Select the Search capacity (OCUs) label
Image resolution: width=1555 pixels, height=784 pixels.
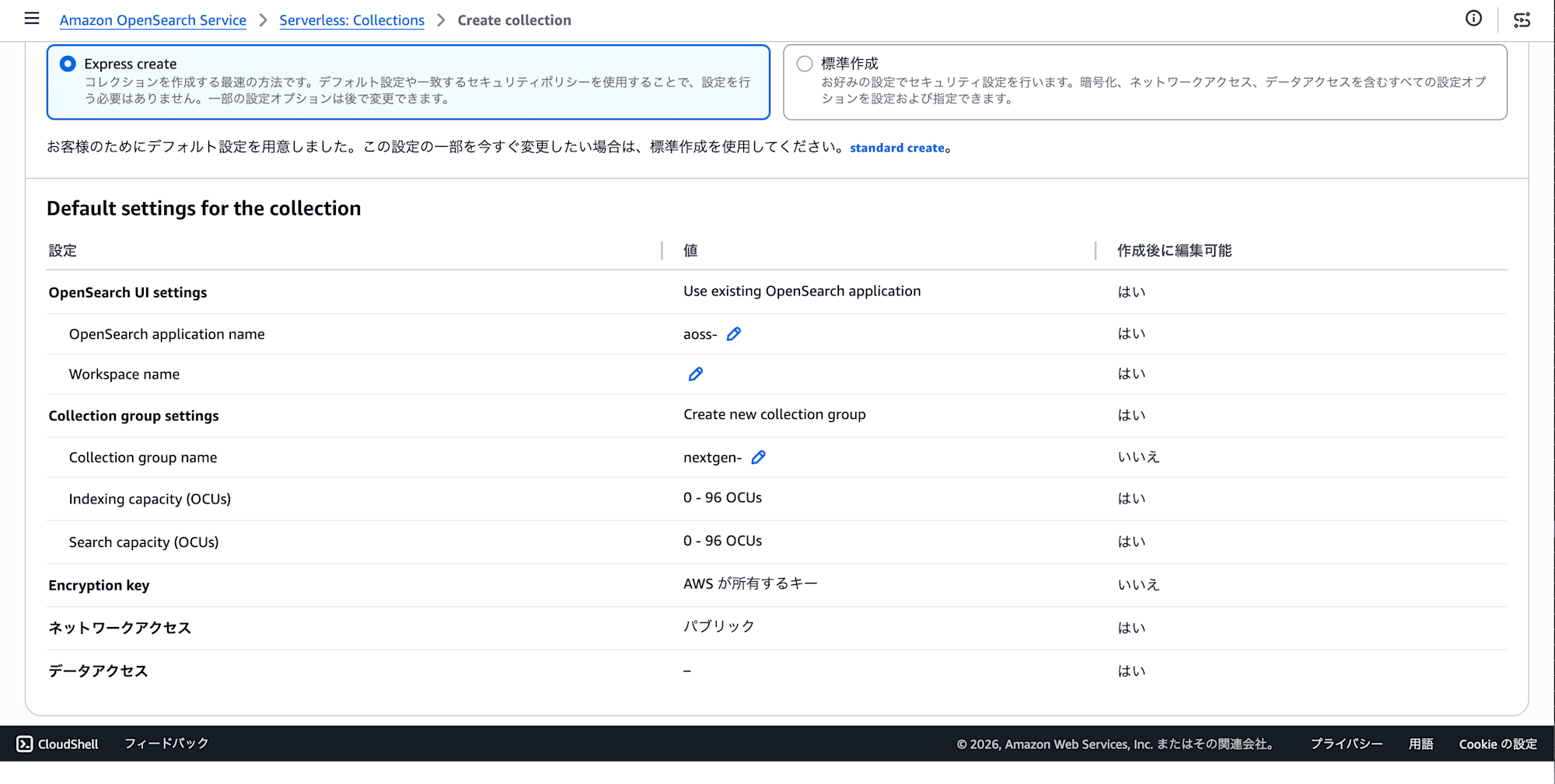click(x=144, y=542)
